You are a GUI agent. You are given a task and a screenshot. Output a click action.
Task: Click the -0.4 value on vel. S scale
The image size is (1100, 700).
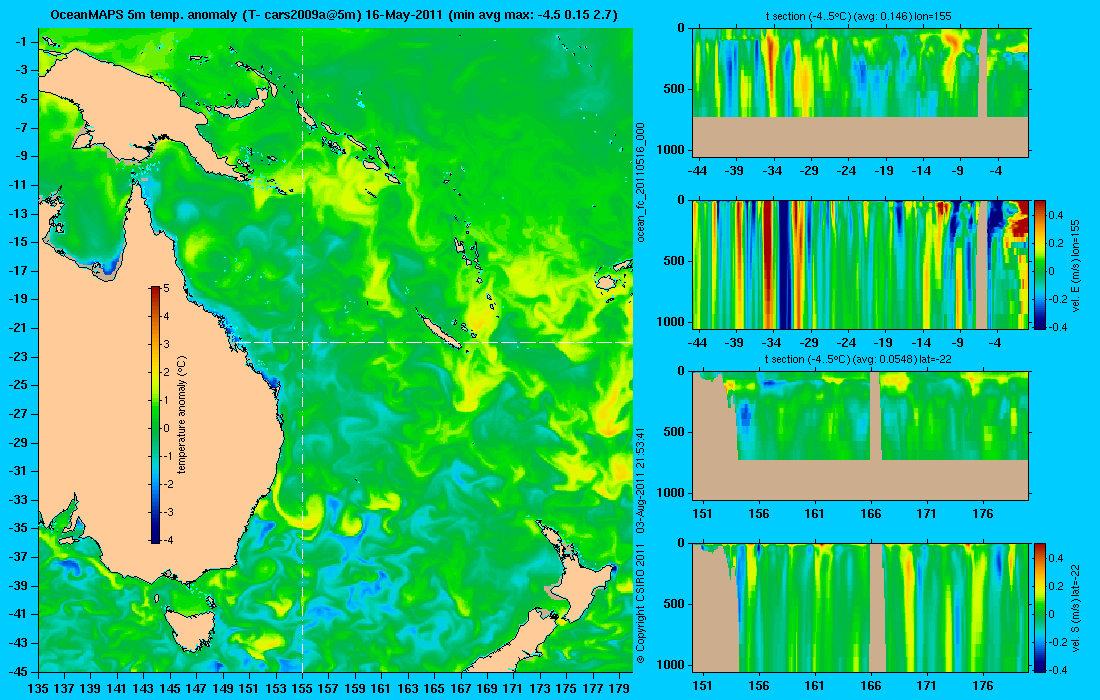(1058, 670)
